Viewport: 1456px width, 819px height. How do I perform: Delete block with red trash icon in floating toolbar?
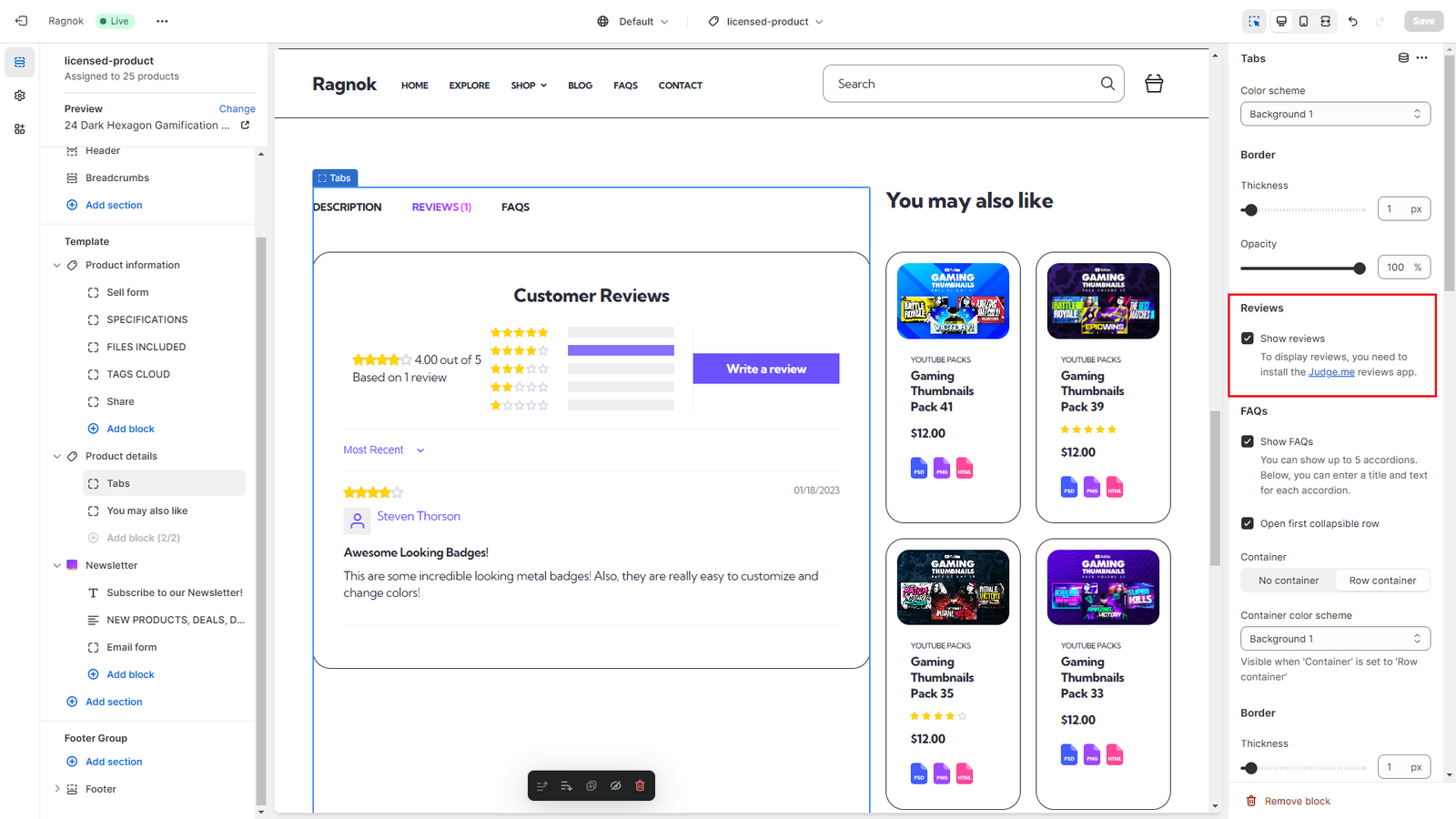640,785
